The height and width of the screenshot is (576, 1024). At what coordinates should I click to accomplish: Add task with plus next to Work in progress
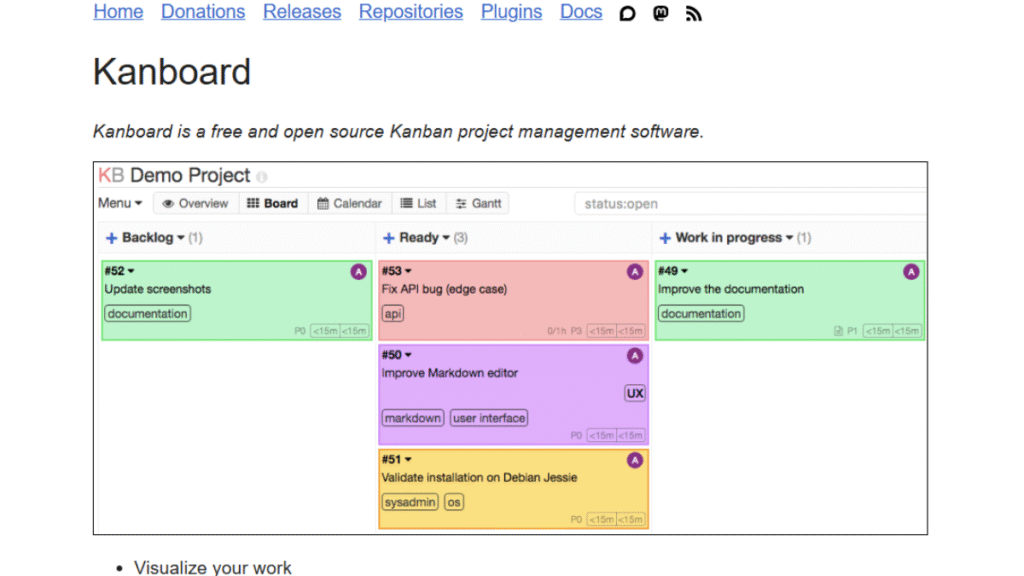click(665, 238)
